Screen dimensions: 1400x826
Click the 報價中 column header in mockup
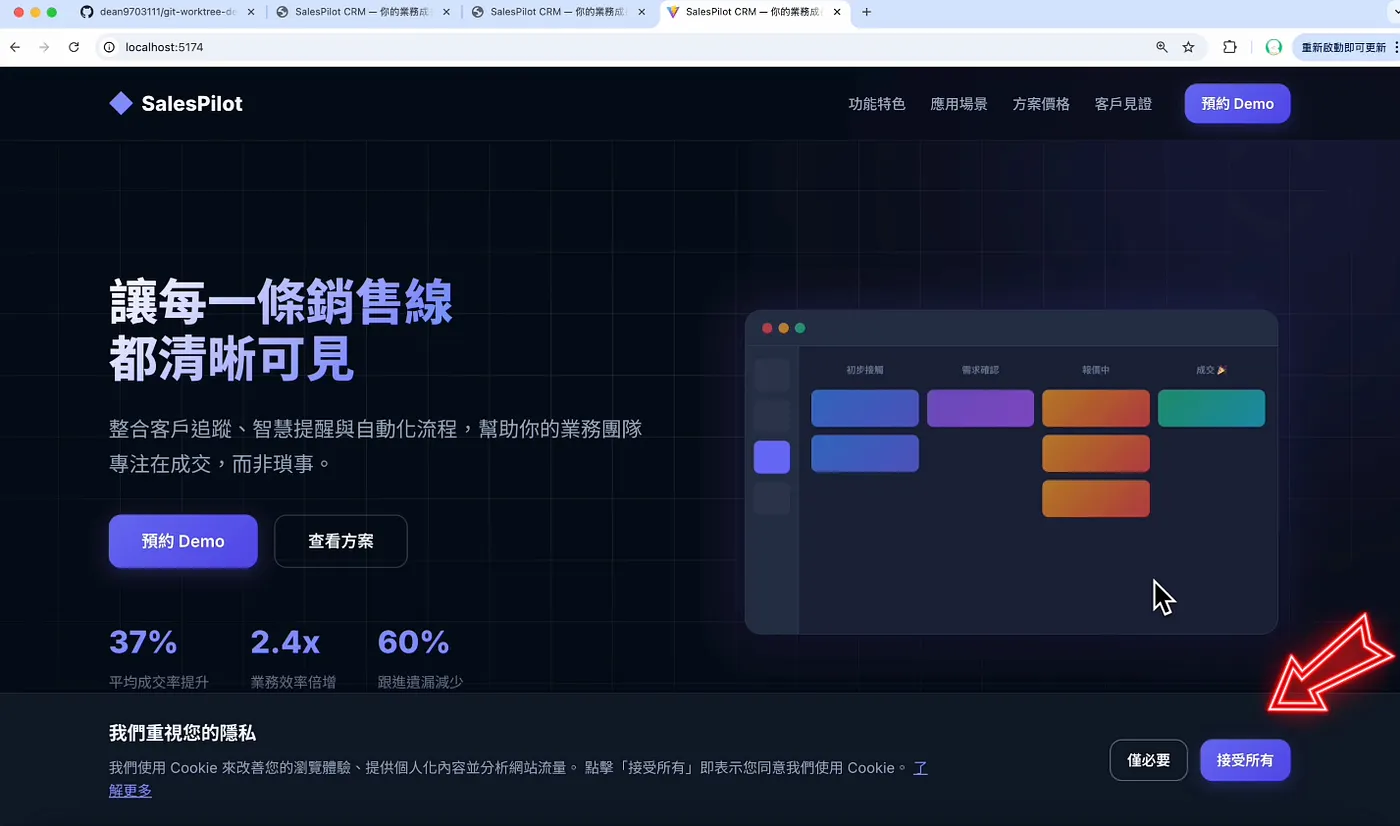point(1096,370)
